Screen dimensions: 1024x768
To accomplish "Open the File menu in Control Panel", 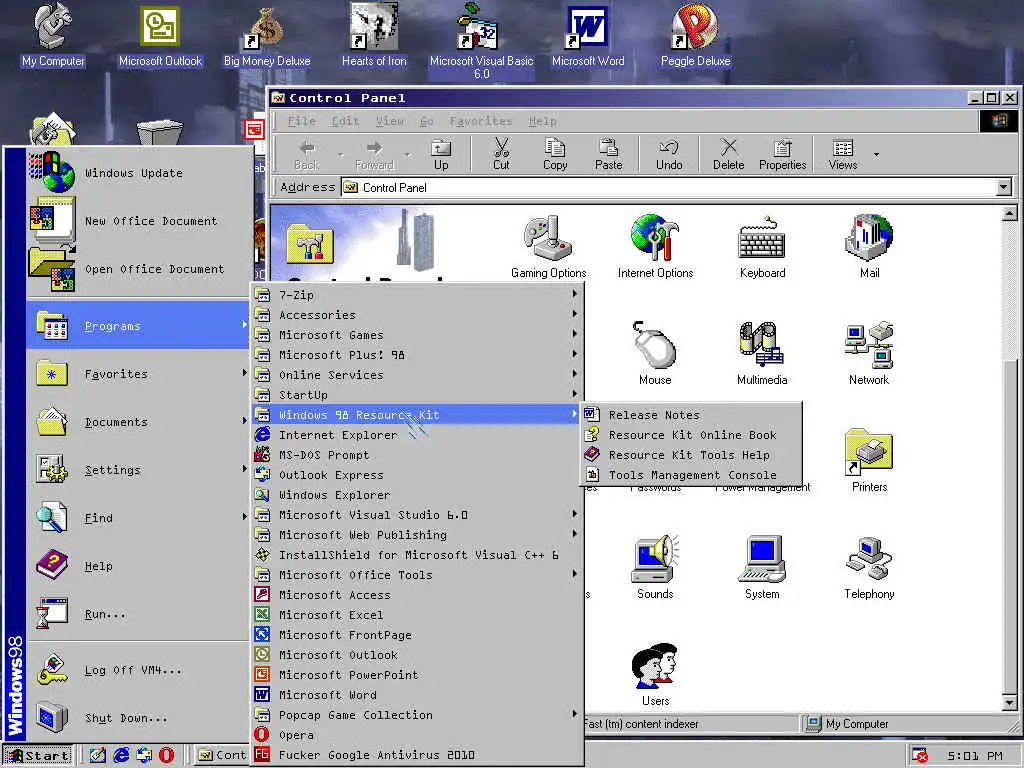I will point(301,121).
